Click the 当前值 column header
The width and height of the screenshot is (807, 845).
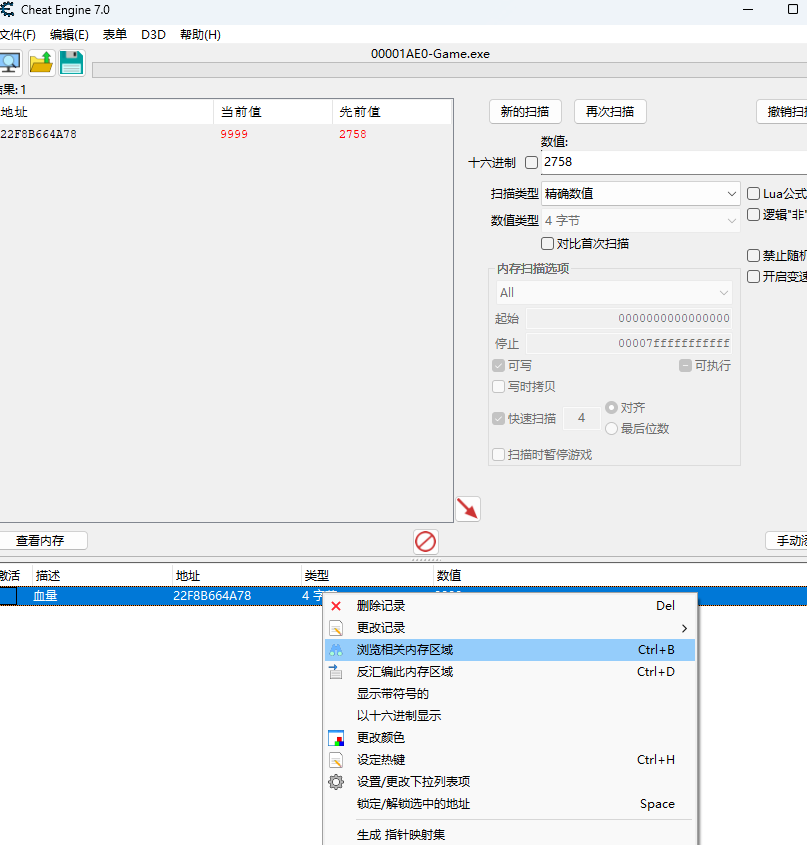[x=273, y=112]
